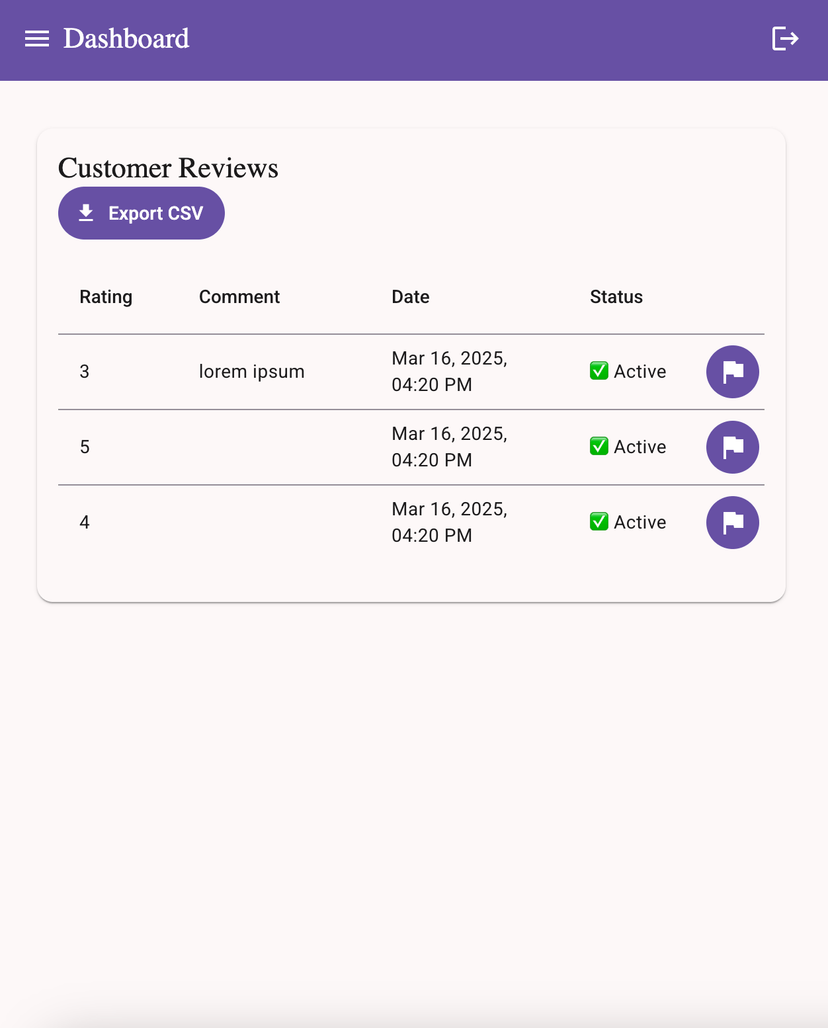Screen dimensions: 828x1028
Task: Open the hamburger navigation menu
Action: point(37,39)
